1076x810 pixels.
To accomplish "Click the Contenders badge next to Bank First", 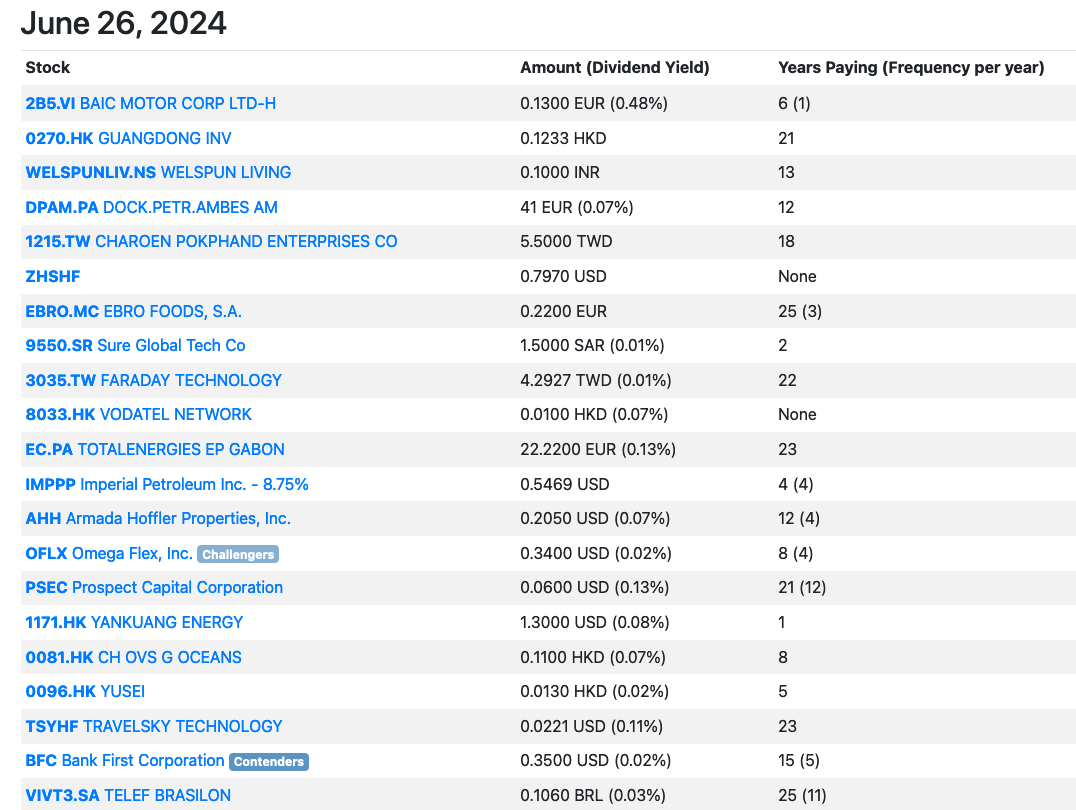I will tap(269, 761).
